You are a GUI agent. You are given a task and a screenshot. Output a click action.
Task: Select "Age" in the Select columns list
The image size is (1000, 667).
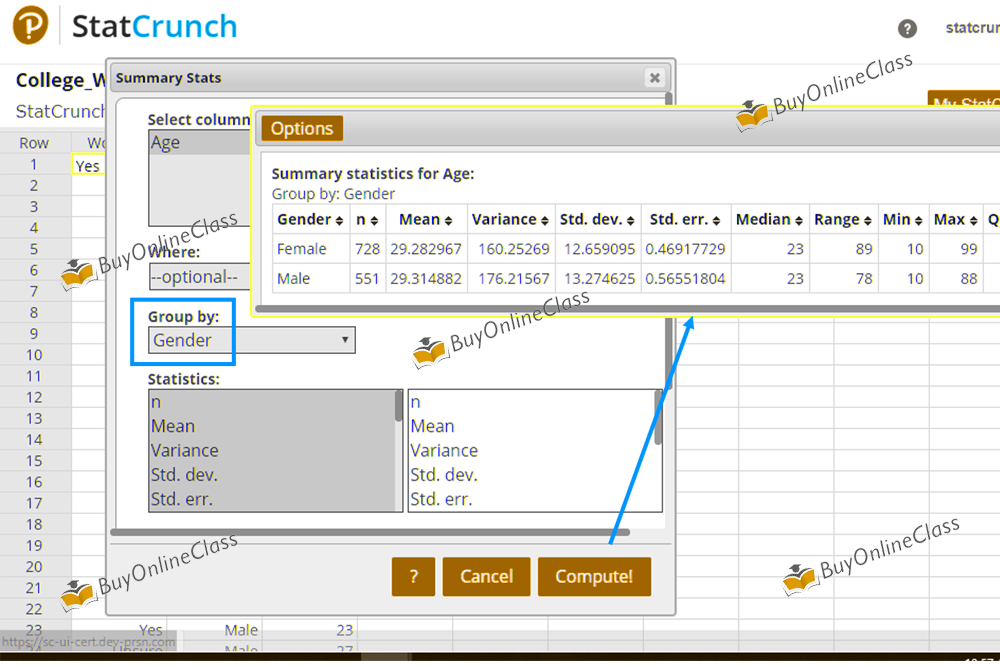point(165,141)
